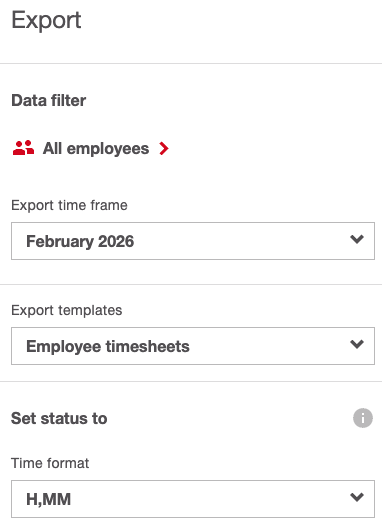382x532 pixels.
Task: Select the Employee timesheets value text
Action: pyautogui.click(x=108, y=346)
